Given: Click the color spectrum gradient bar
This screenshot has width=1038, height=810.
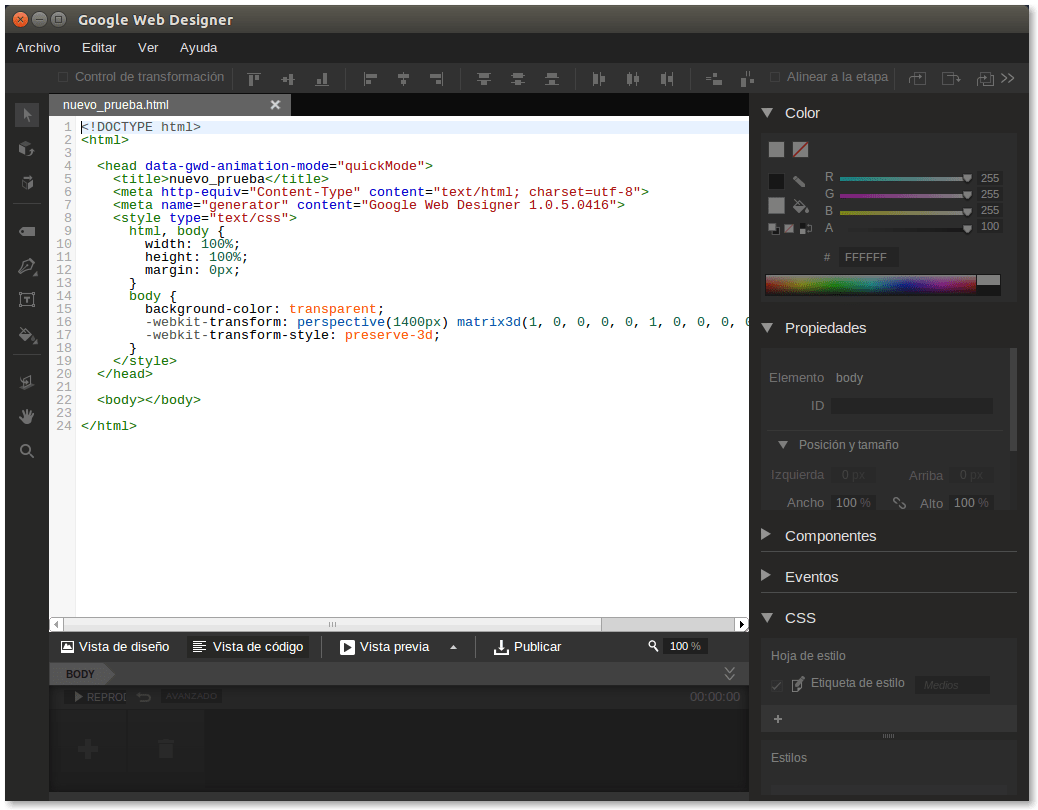Looking at the screenshot, I should [x=869, y=285].
